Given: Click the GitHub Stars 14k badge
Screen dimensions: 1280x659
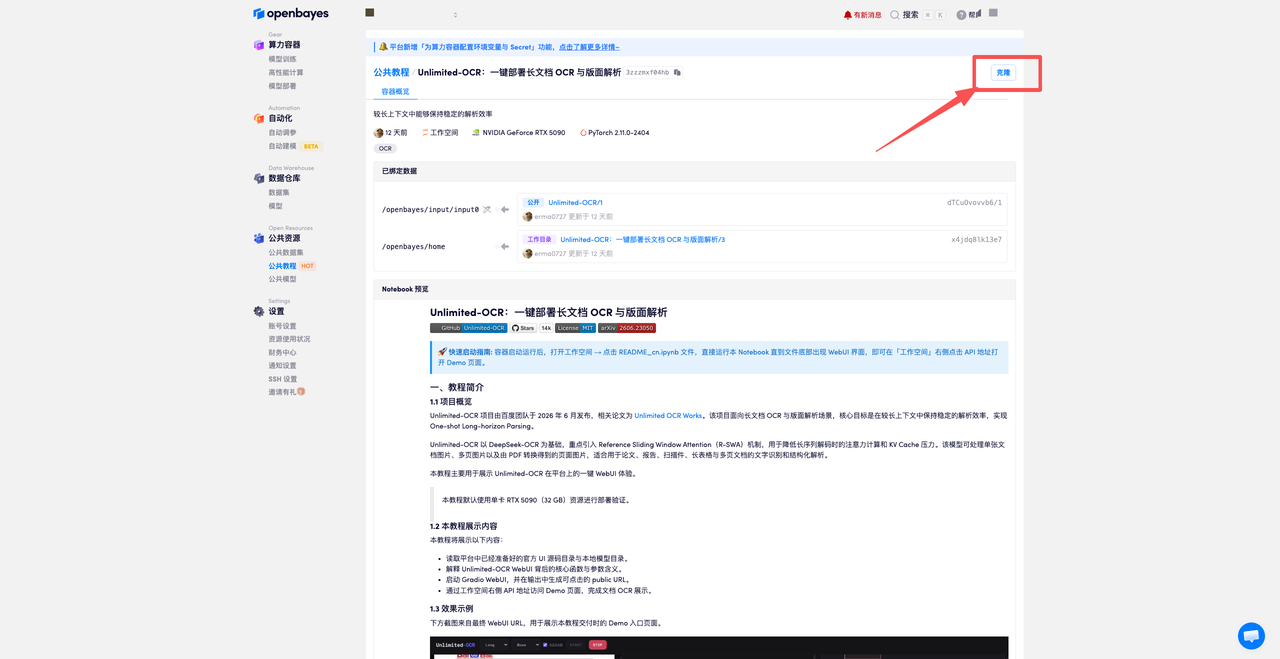Looking at the screenshot, I should click(532, 328).
